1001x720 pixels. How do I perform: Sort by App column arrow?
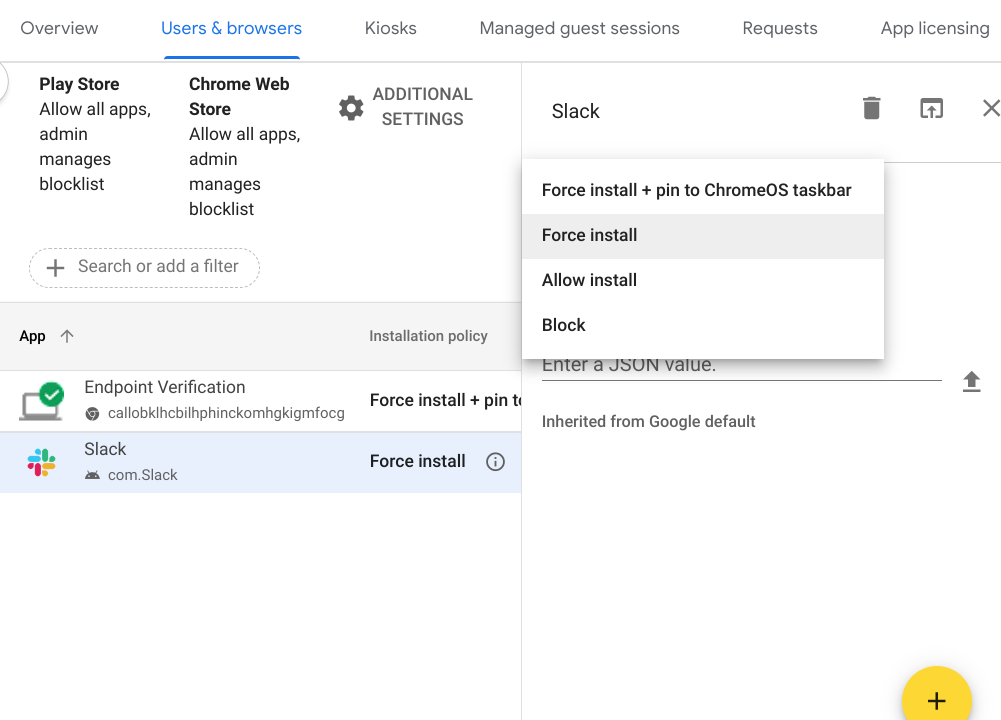[x=67, y=336]
